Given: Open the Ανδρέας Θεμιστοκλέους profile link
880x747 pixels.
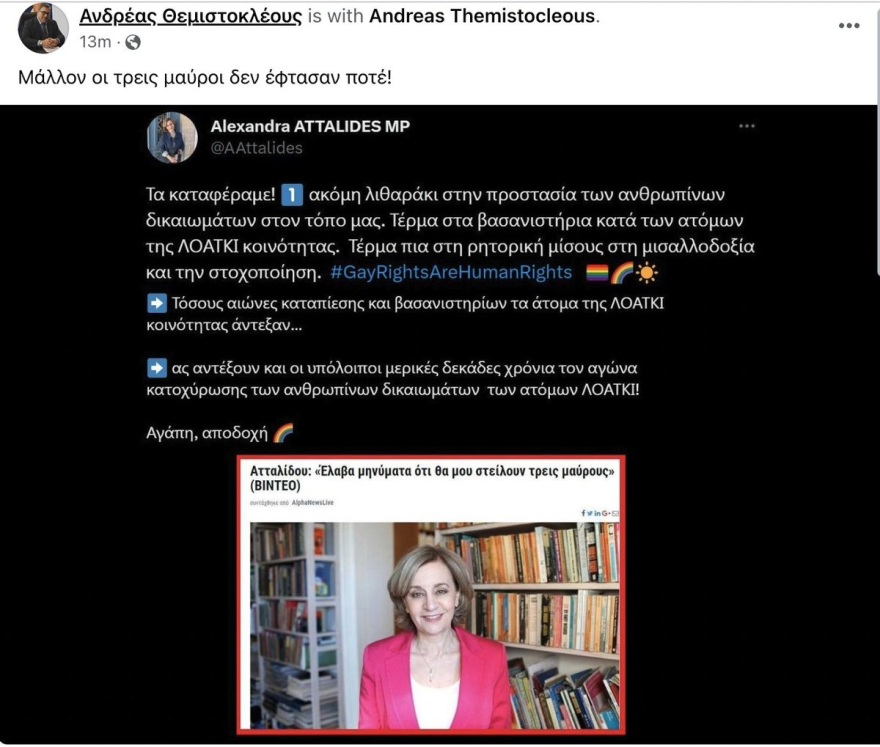Looking at the screenshot, I should 190,16.
